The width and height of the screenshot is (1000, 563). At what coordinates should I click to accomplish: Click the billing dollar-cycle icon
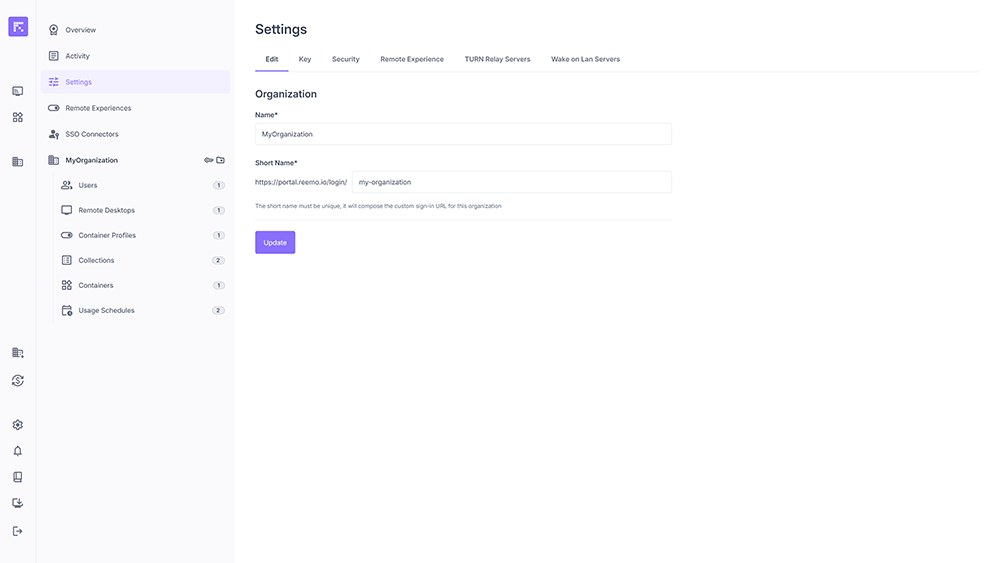pyautogui.click(x=17, y=380)
